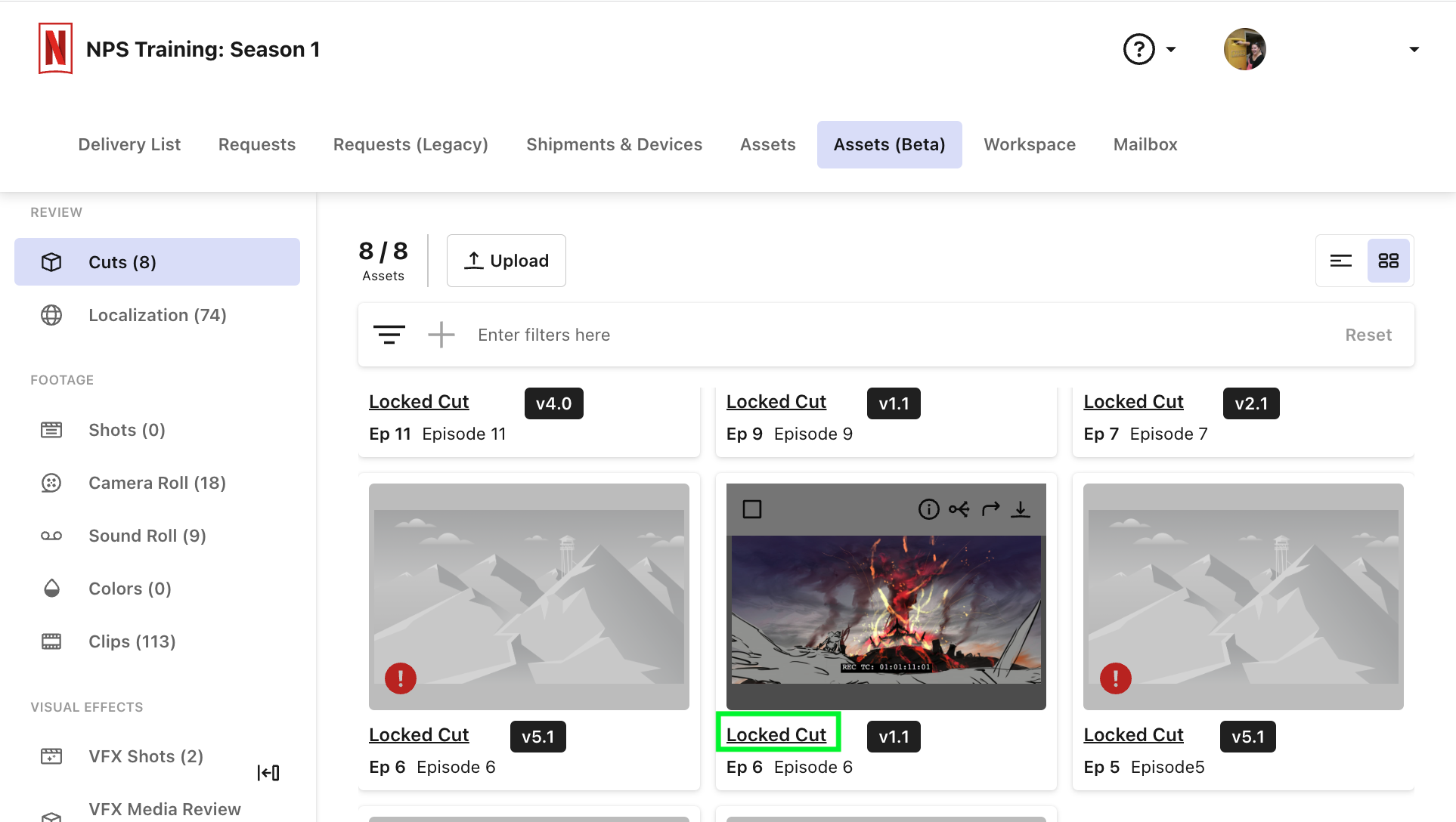Open Locked Cut link for Episode 7
This screenshot has height=822, width=1456.
tap(1133, 402)
